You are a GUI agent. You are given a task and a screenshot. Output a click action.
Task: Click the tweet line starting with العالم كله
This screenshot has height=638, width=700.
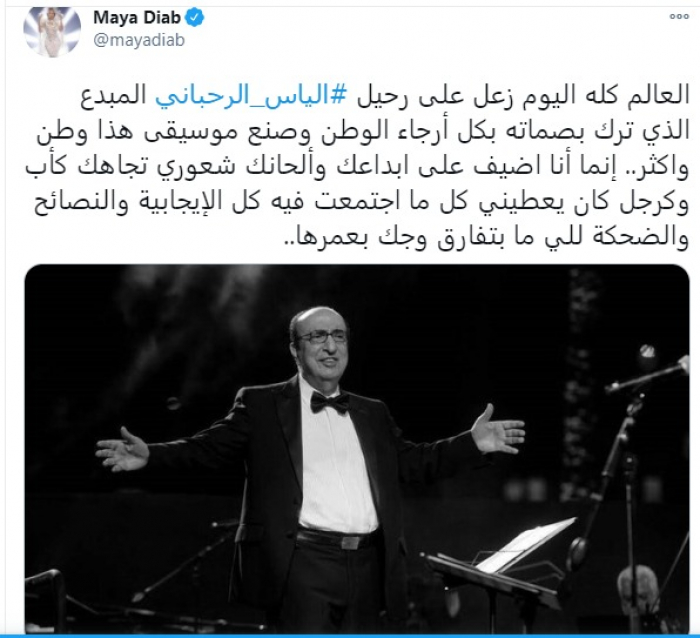(385, 97)
